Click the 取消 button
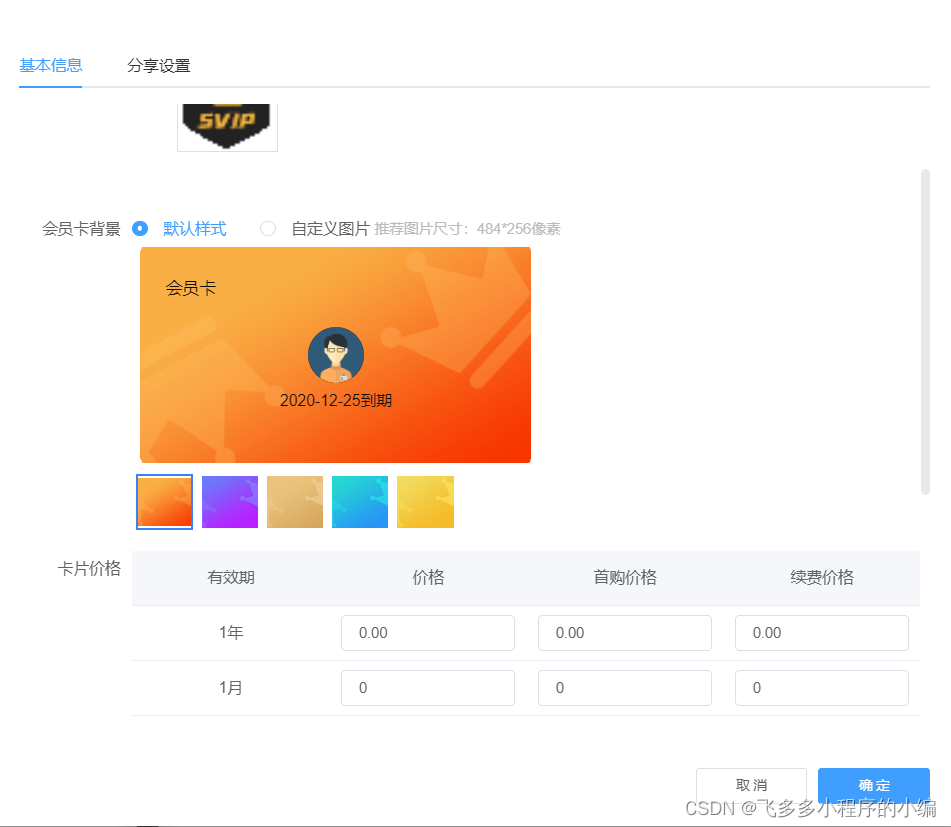 coord(751,785)
